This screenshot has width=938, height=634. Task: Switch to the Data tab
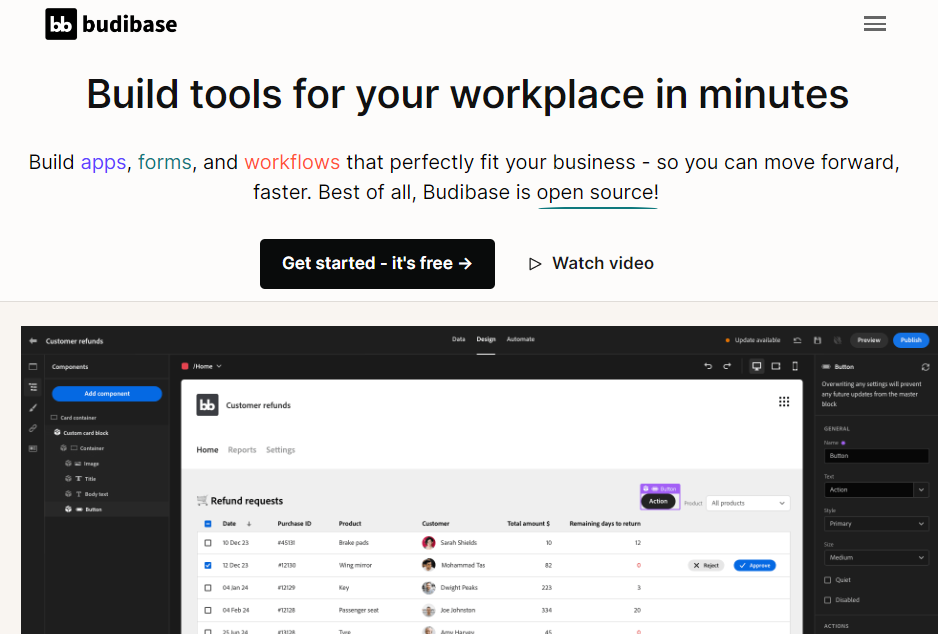[x=458, y=339]
